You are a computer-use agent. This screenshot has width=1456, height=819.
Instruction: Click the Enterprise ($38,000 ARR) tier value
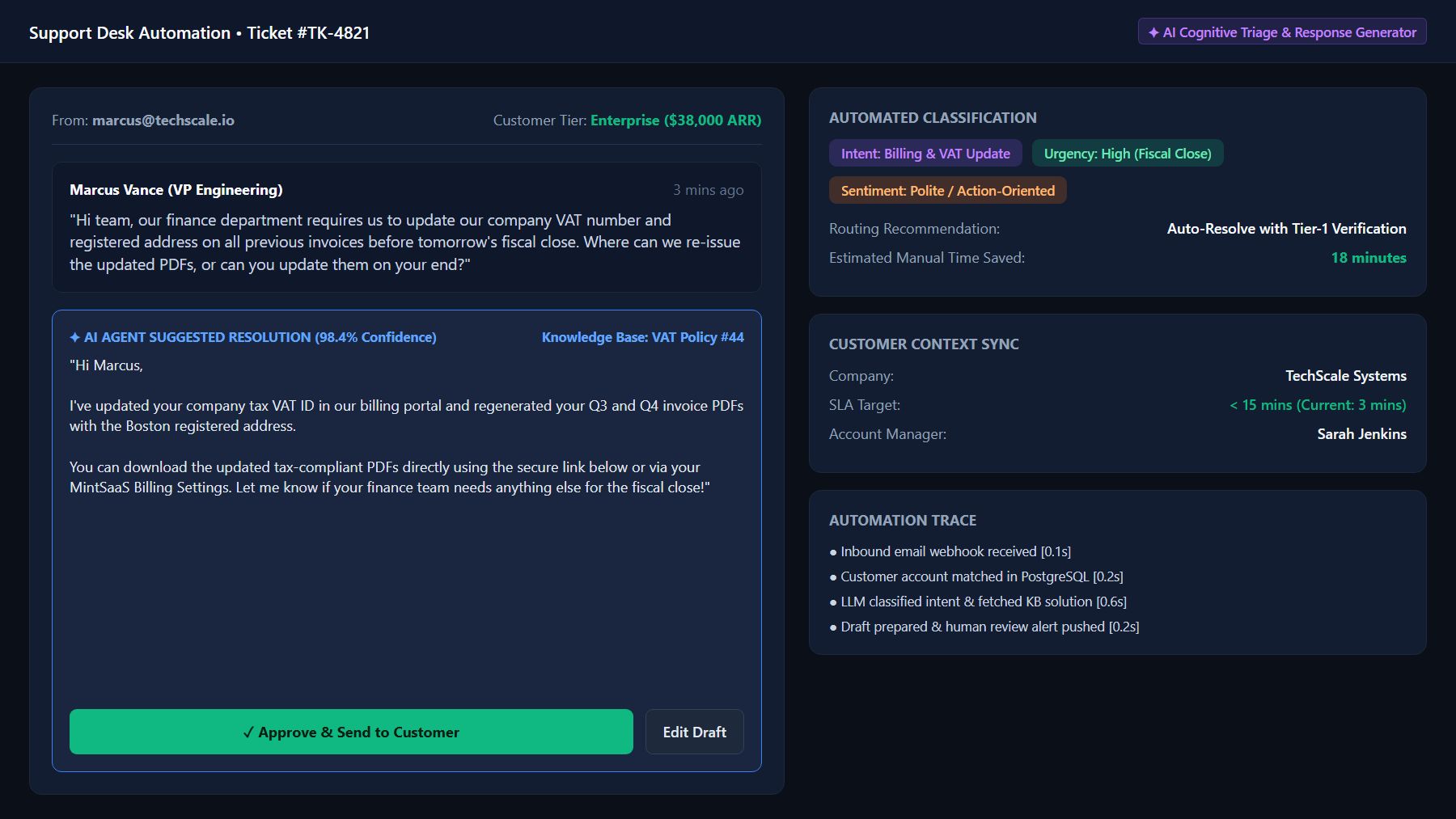click(x=676, y=120)
